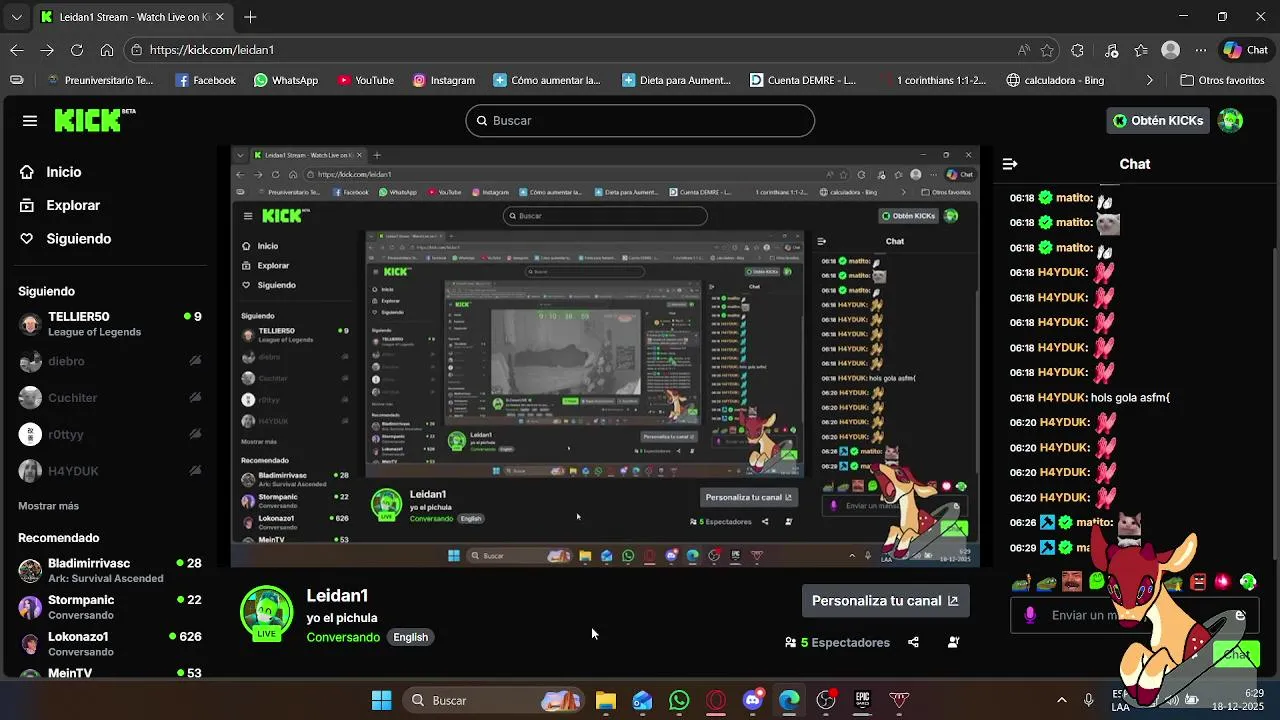Open YouTube bookmark

click(x=366, y=80)
